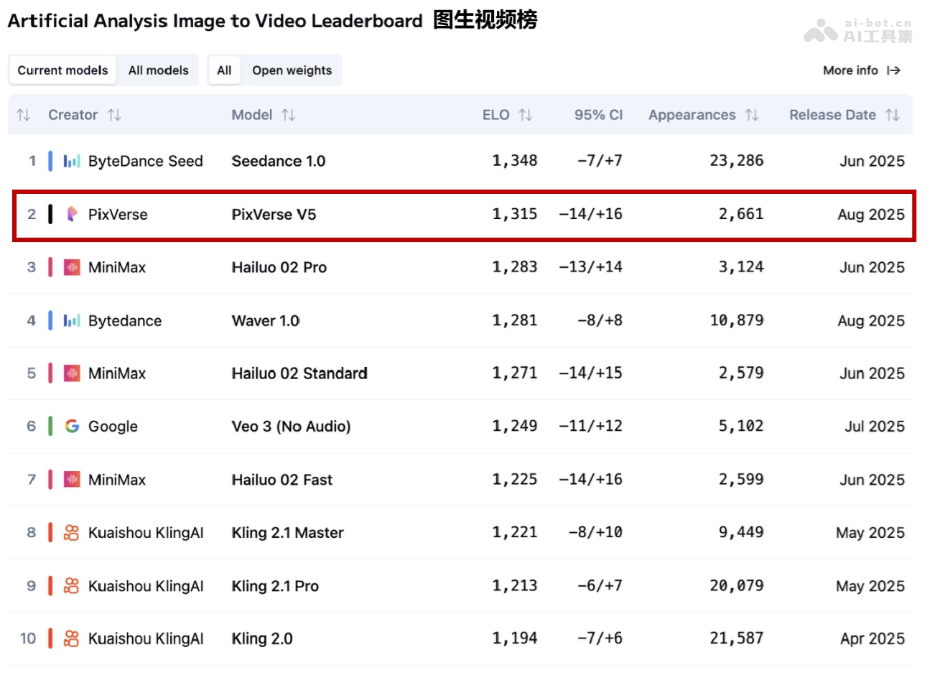This screenshot has width=936, height=675.
Task: Select the All weights filter option
Action: click(x=223, y=70)
